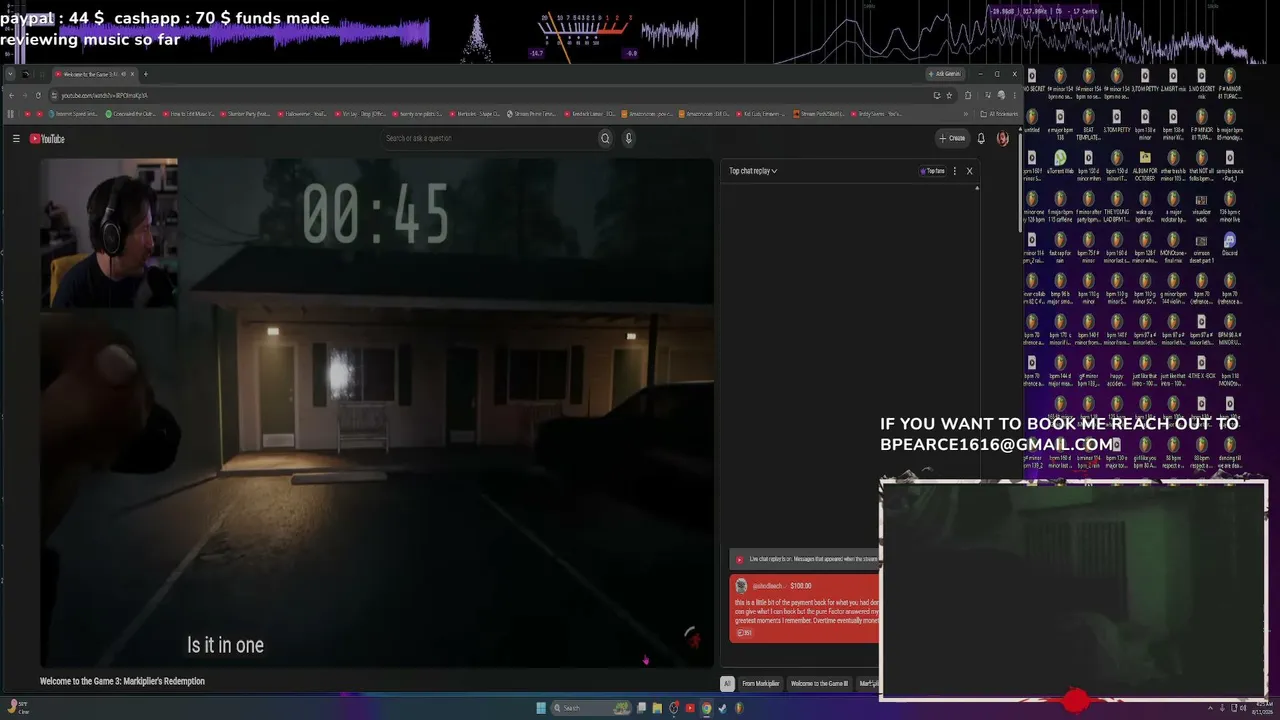
Task: Open the Windows Start menu
Action: 541,708
